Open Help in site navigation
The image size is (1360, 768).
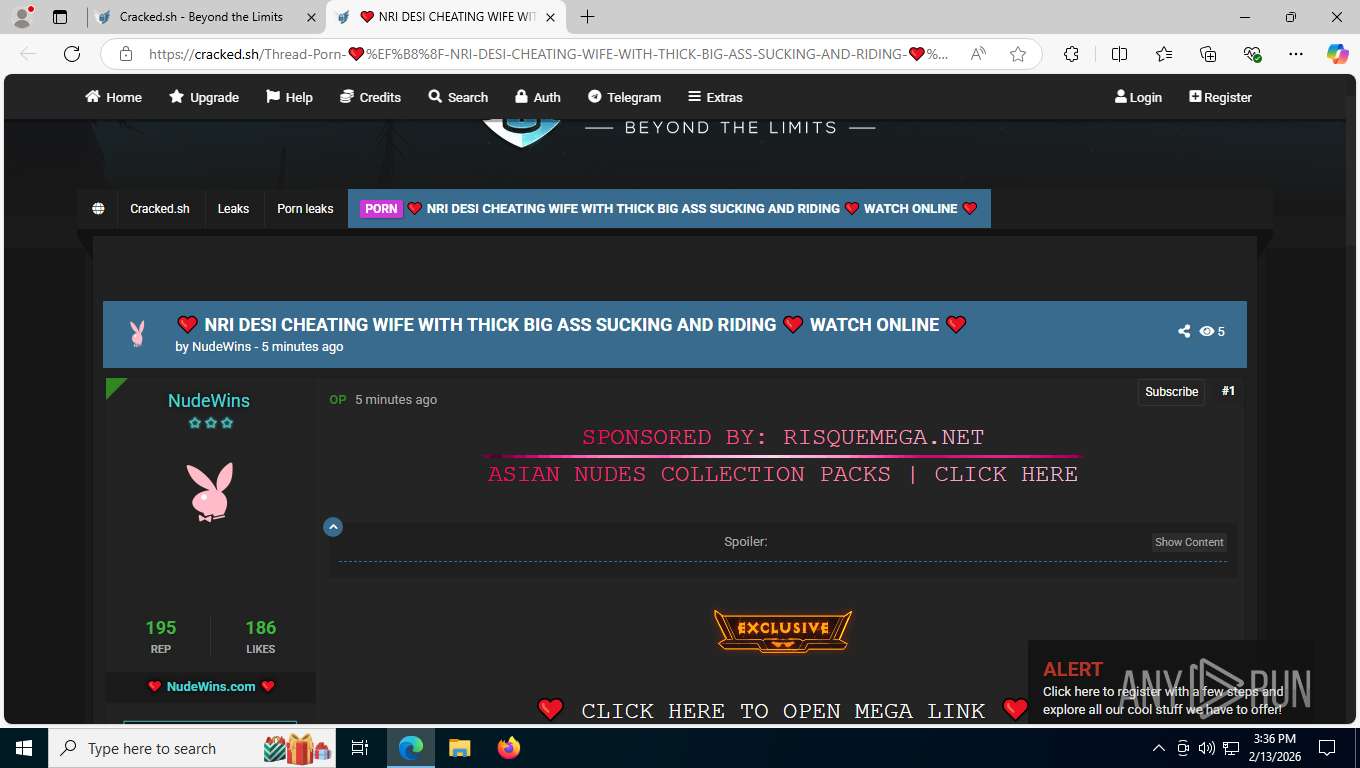click(289, 97)
